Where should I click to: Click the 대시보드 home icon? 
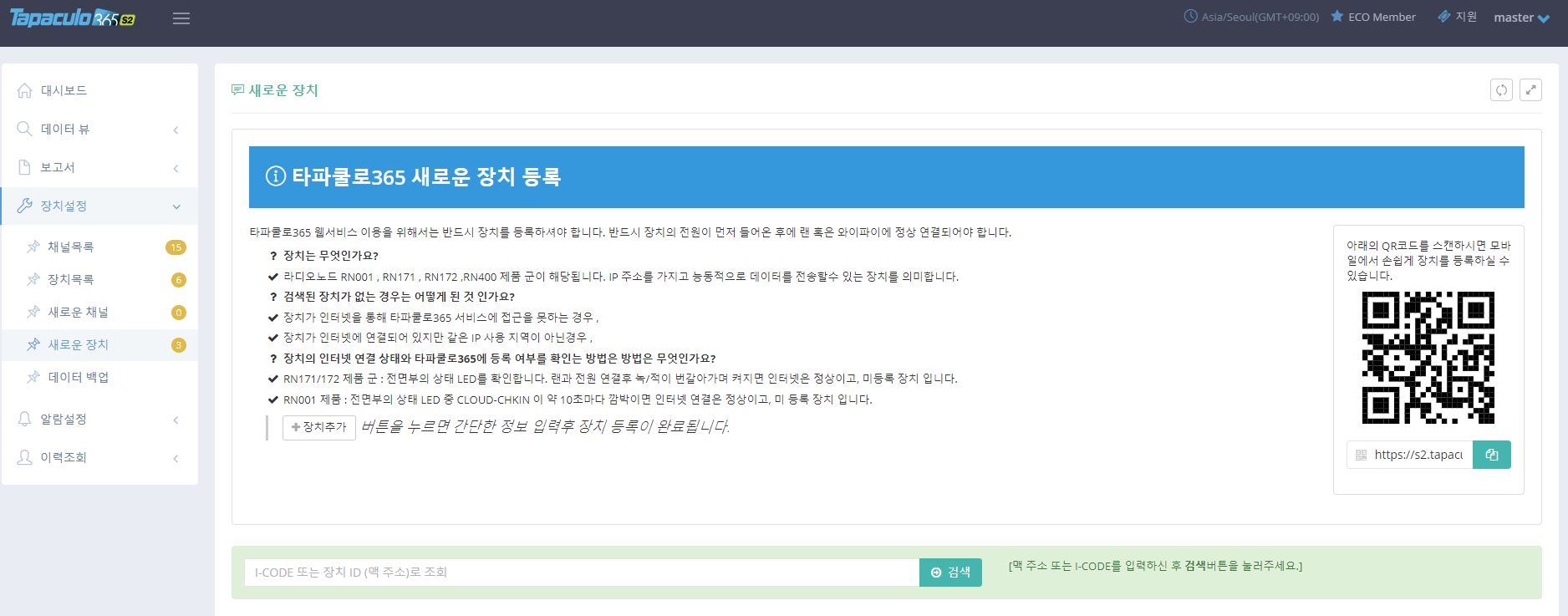pyautogui.click(x=25, y=90)
